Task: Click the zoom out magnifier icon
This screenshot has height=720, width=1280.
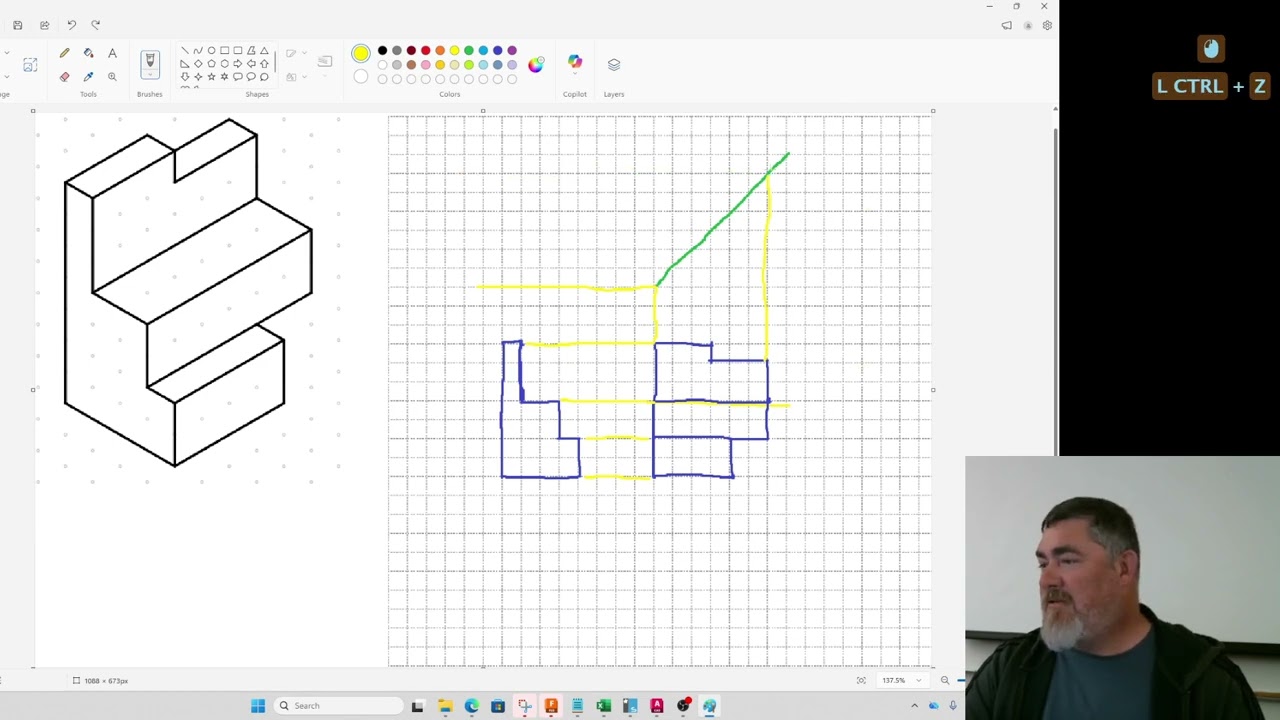Action: [x=945, y=680]
